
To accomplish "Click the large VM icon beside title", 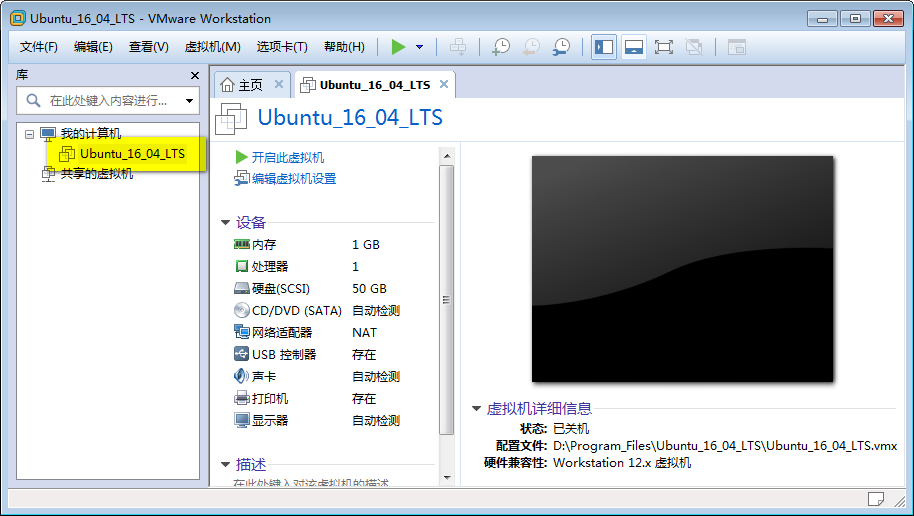I will 231,118.
